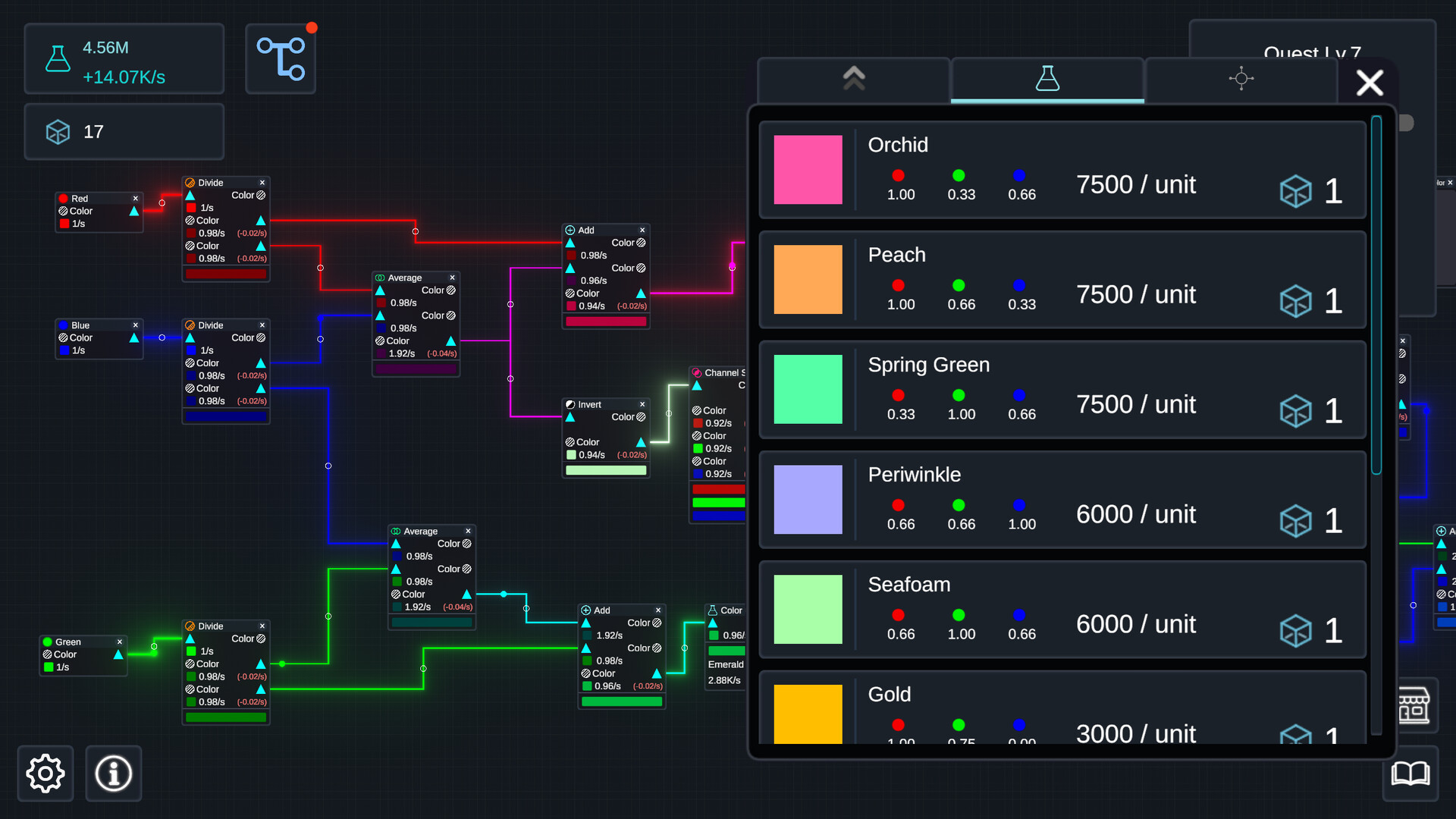Select the Peach recipe name

point(896,255)
